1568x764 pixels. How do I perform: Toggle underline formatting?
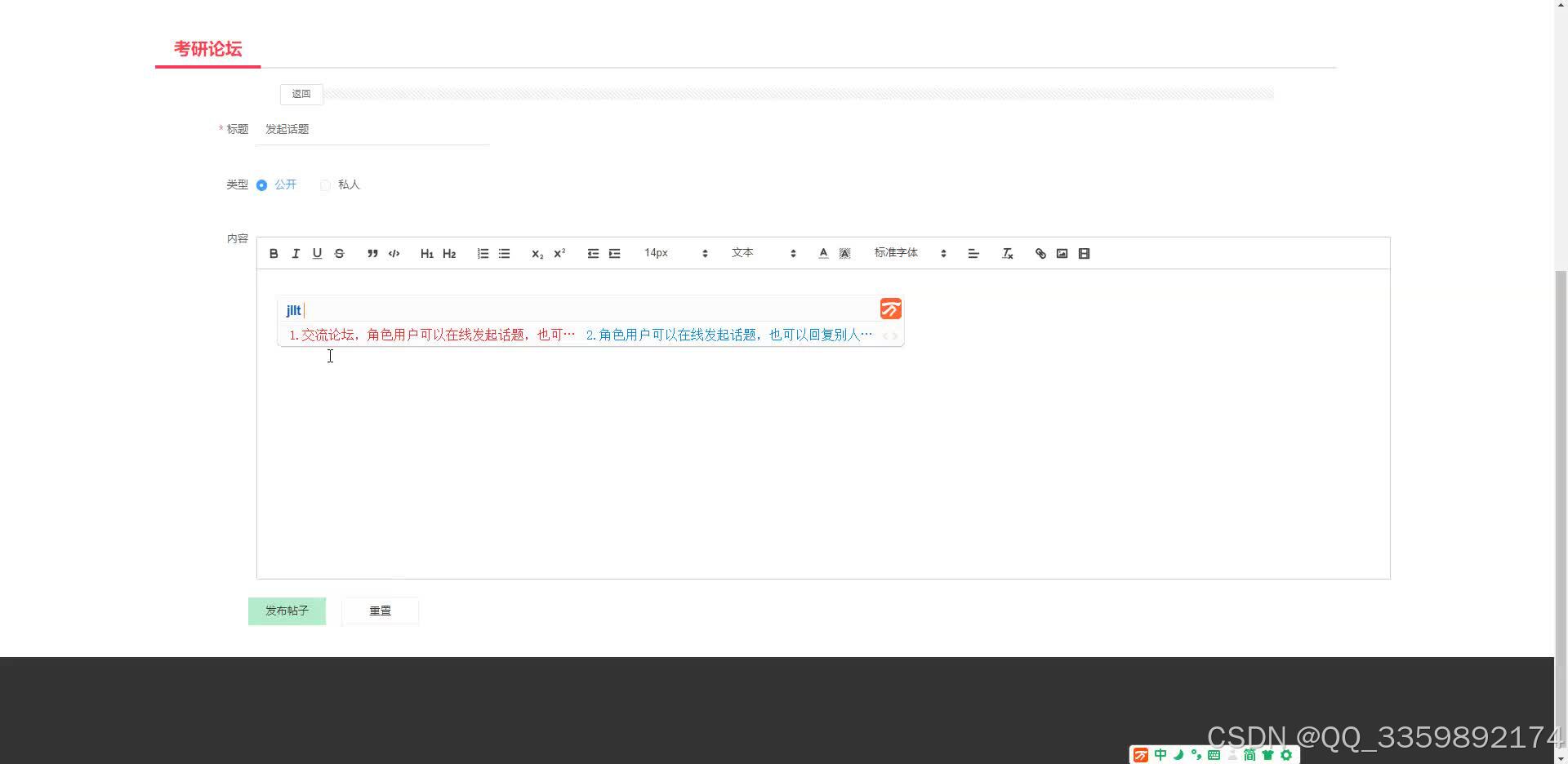coord(318,254)
